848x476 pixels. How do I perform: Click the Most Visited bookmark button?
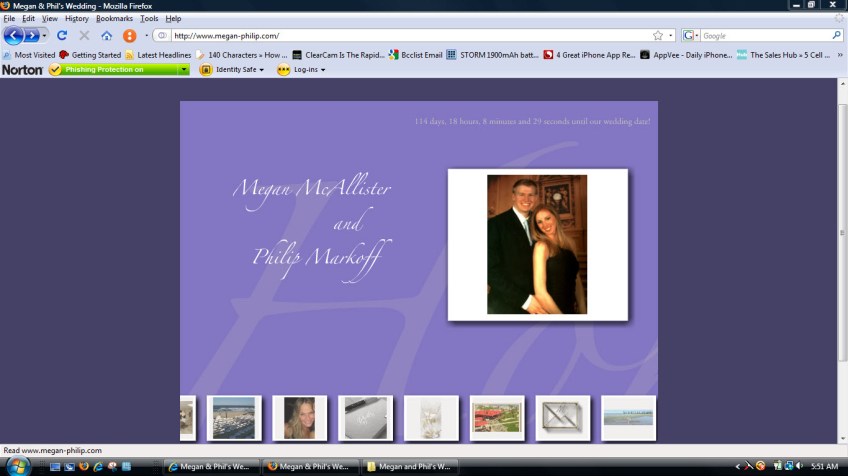click(x=29, y=55)
